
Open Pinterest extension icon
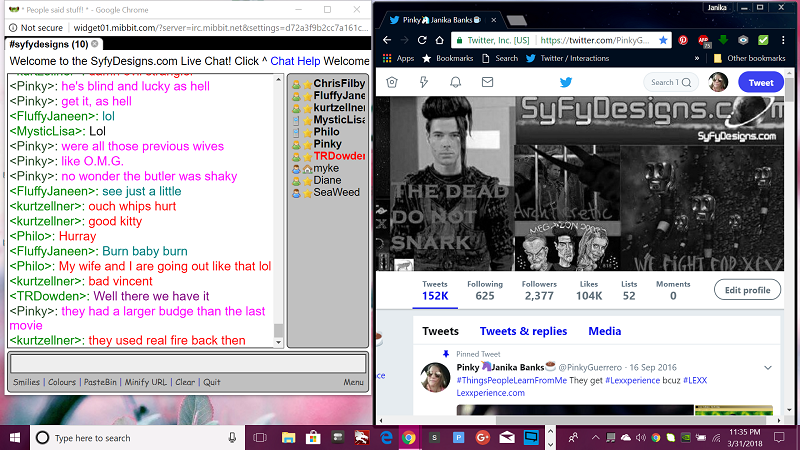click(683, 40)
